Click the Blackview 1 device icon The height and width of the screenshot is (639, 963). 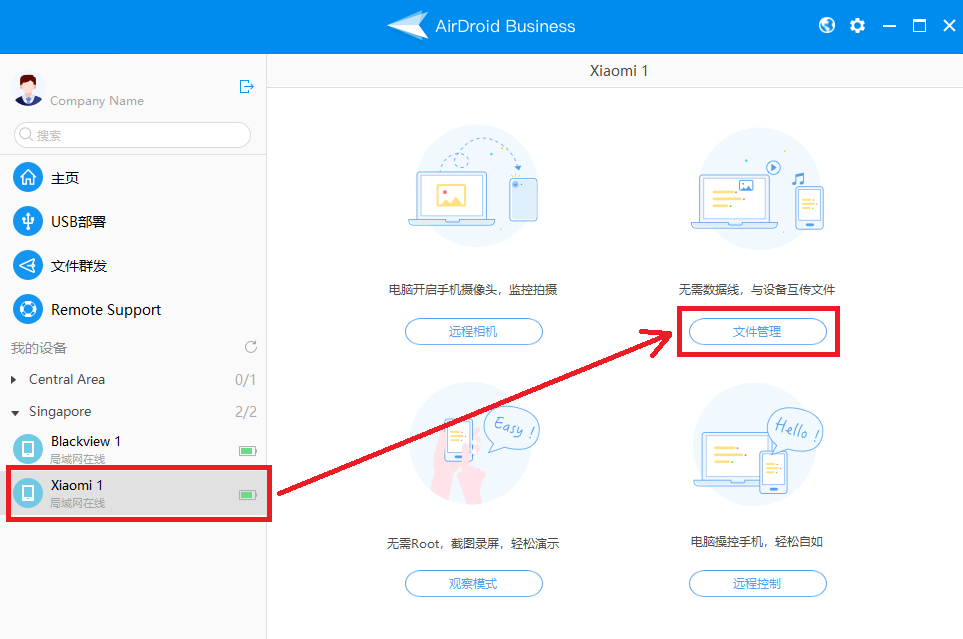point(28,449)
